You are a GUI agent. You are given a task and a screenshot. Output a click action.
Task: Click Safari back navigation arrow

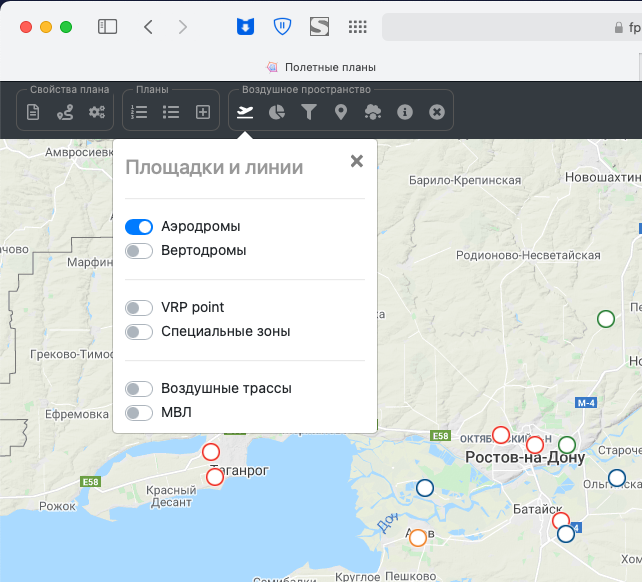click(x=148, y=27)
